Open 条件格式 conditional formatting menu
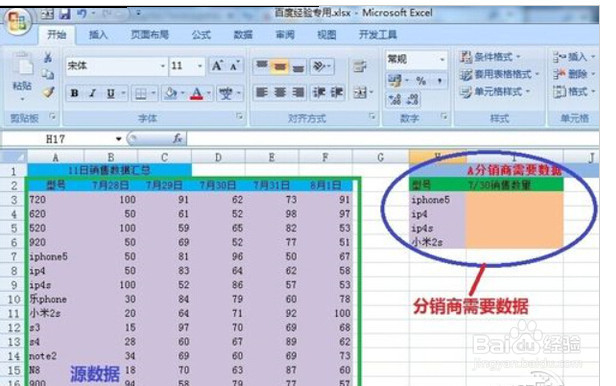 (490, 57)
